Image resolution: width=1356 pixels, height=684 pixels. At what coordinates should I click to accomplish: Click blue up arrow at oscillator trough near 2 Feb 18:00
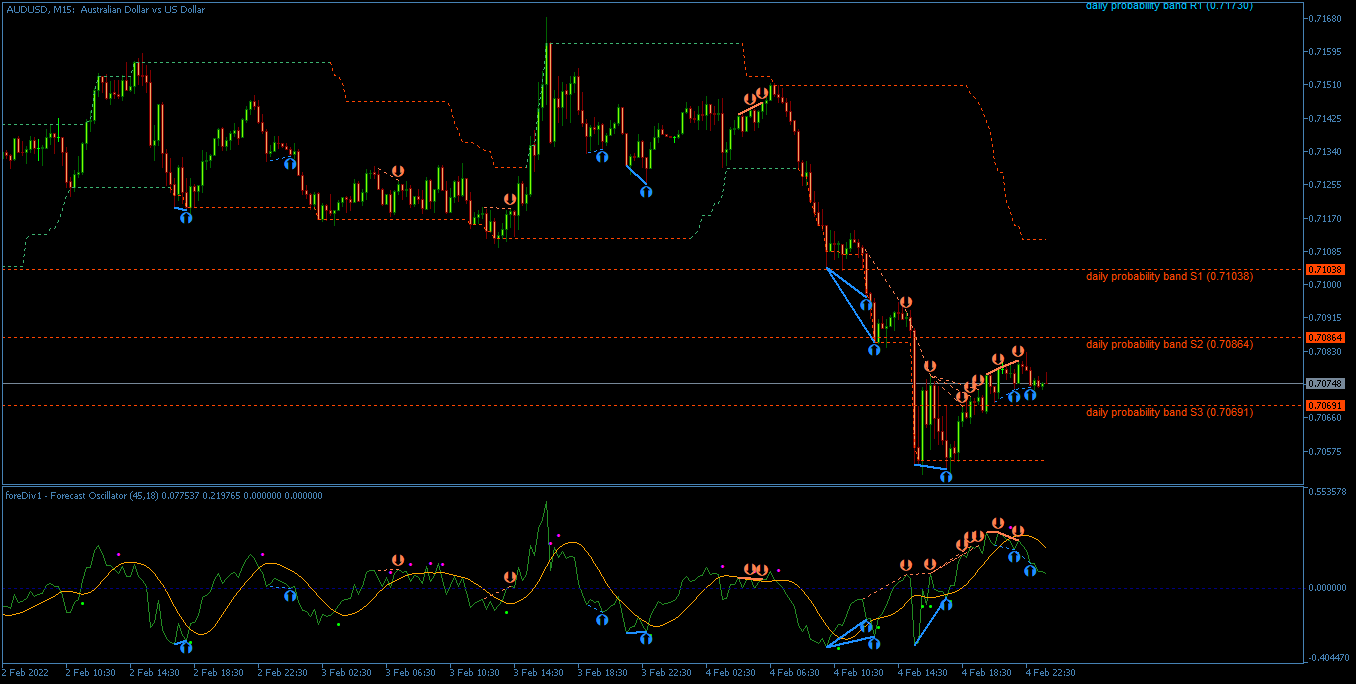(186, 647)
